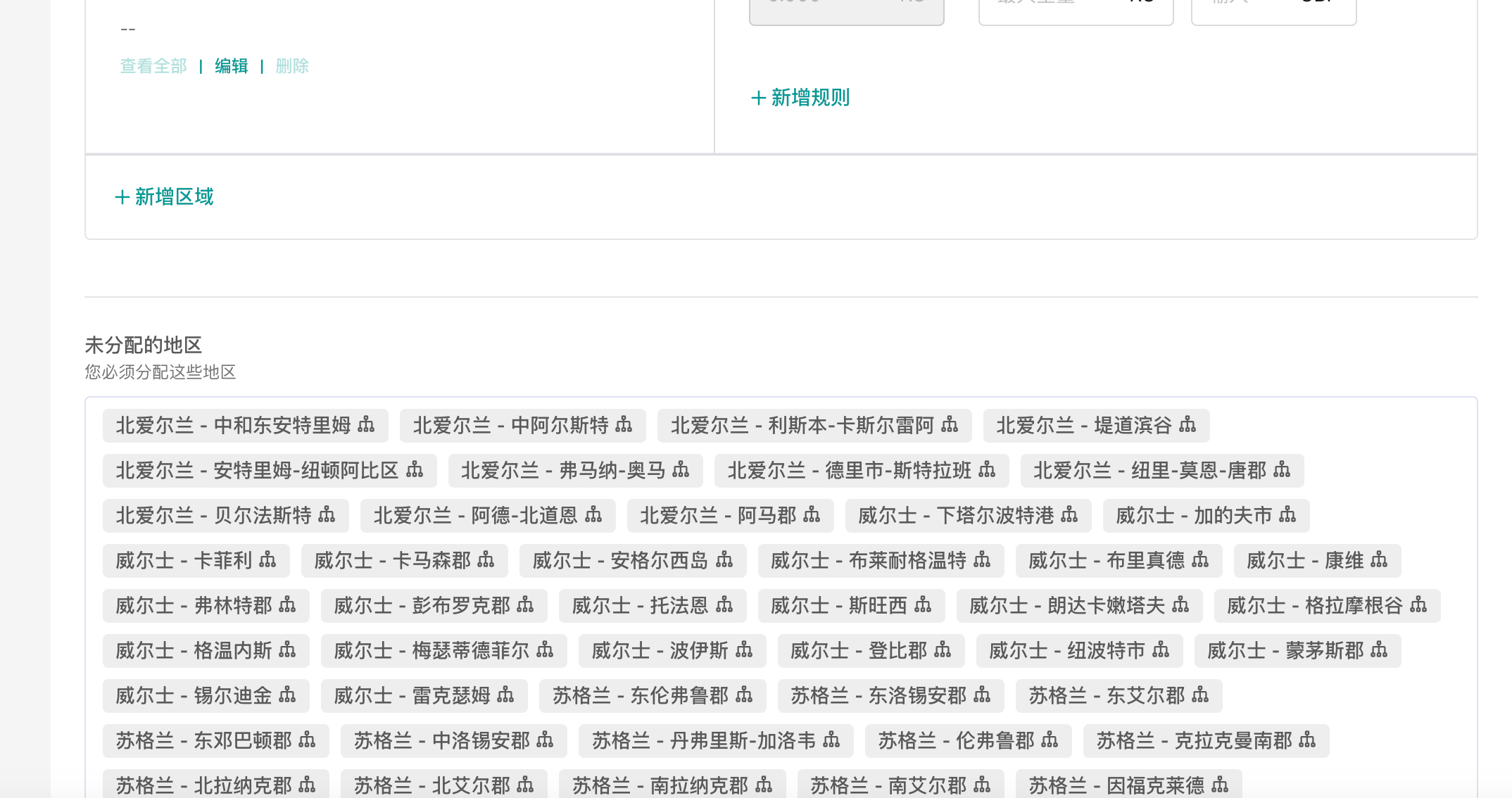The width and height of the screenshot is (1512, 798).
Task: Open the 查看全部 link
Action: pyautogui.click(x=153, y=66)
